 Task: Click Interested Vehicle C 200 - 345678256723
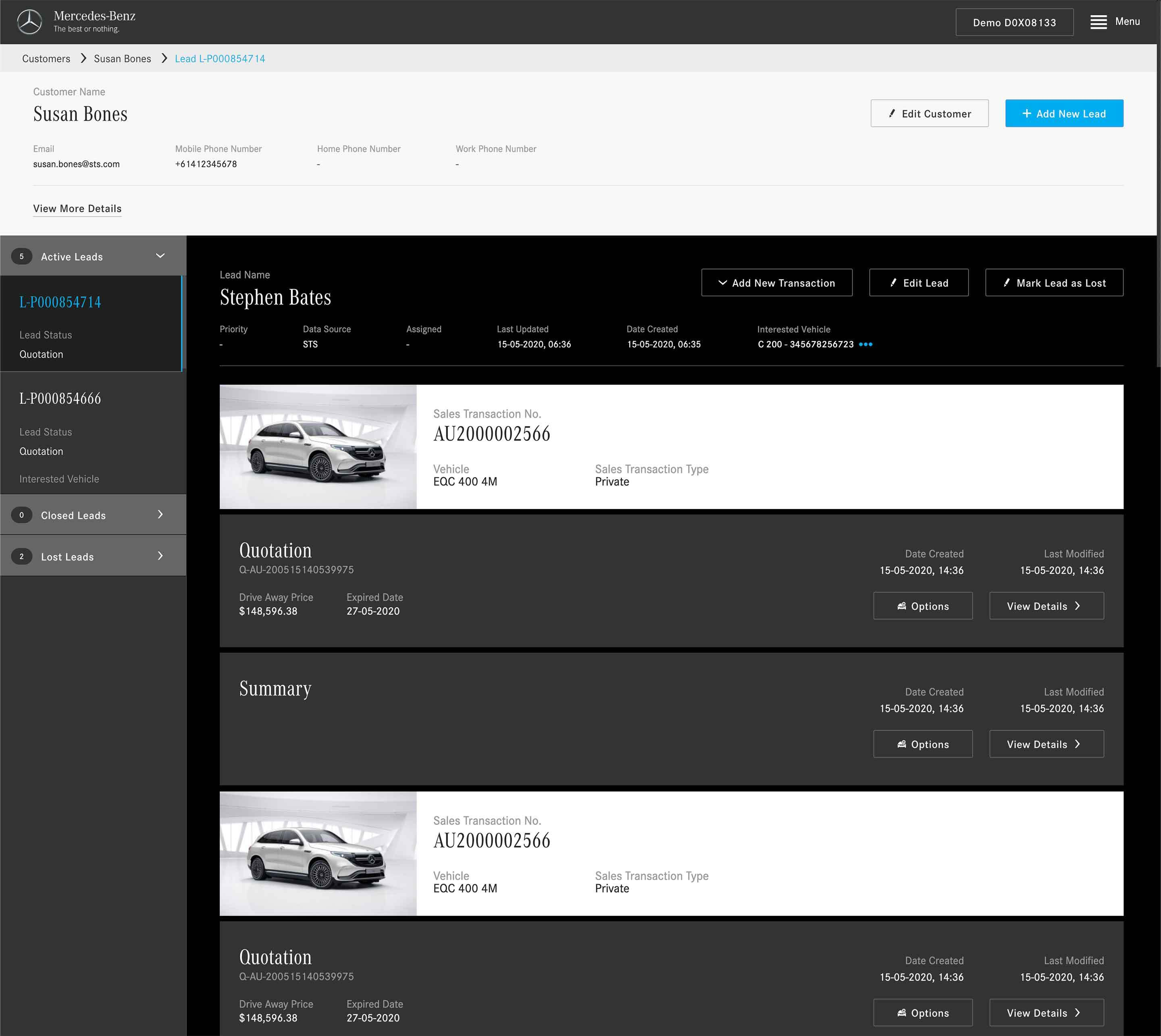click(806, 345)
